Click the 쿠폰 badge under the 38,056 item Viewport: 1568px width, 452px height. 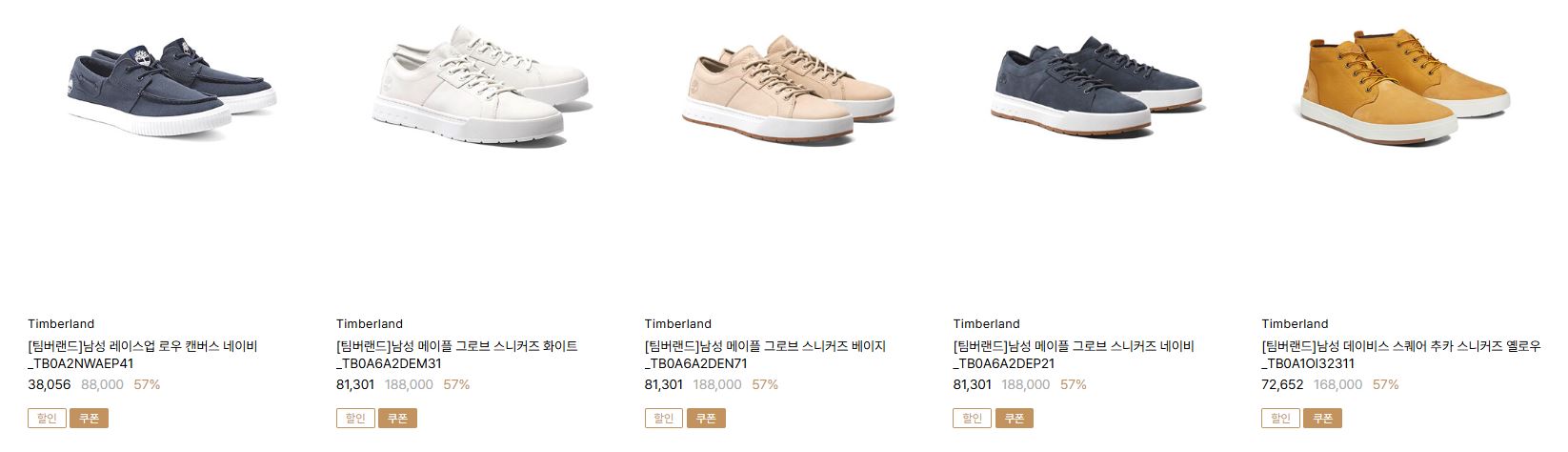tap(90, 418)
